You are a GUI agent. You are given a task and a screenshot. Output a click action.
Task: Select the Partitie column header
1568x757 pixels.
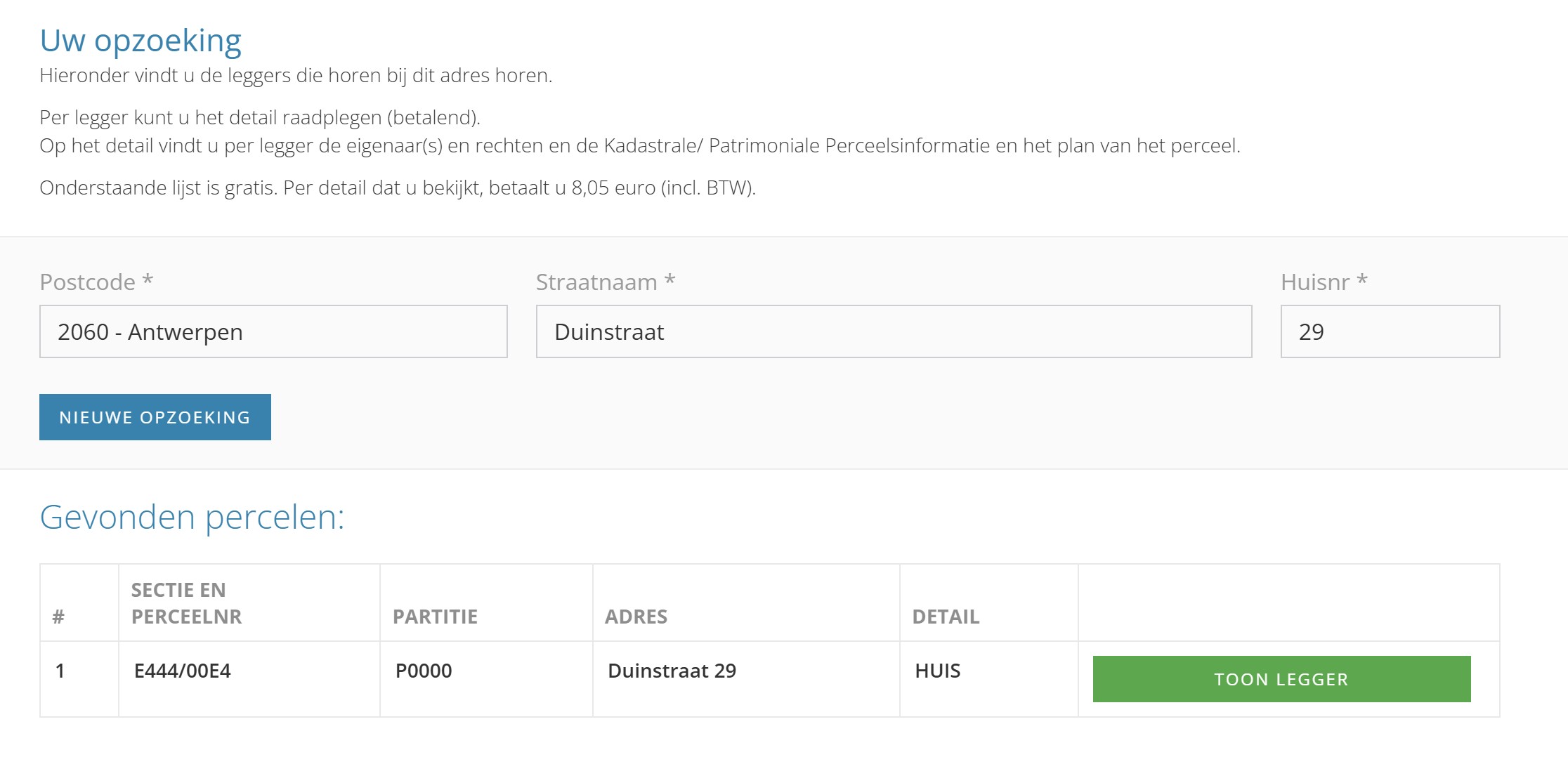point(435,617)
